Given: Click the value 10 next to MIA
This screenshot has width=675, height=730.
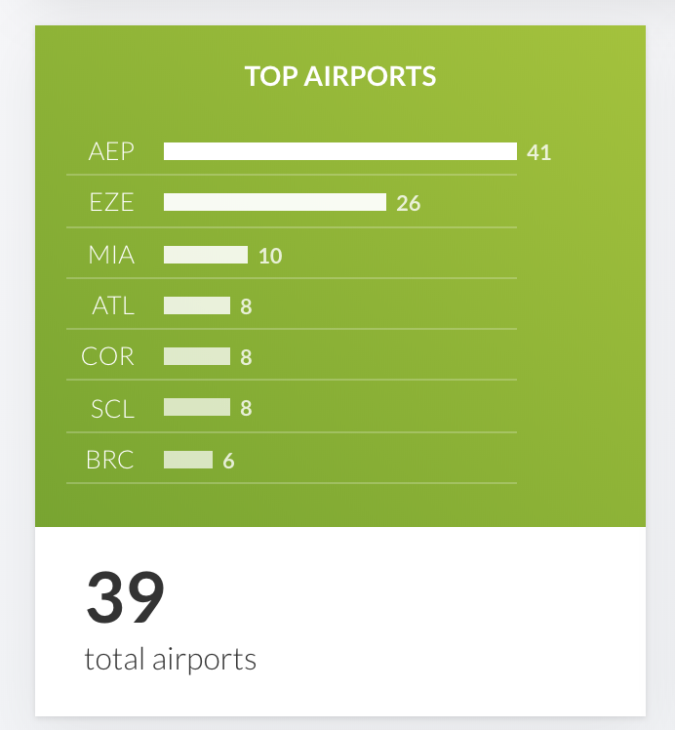Looking at the screenshot, I should 270,256.
